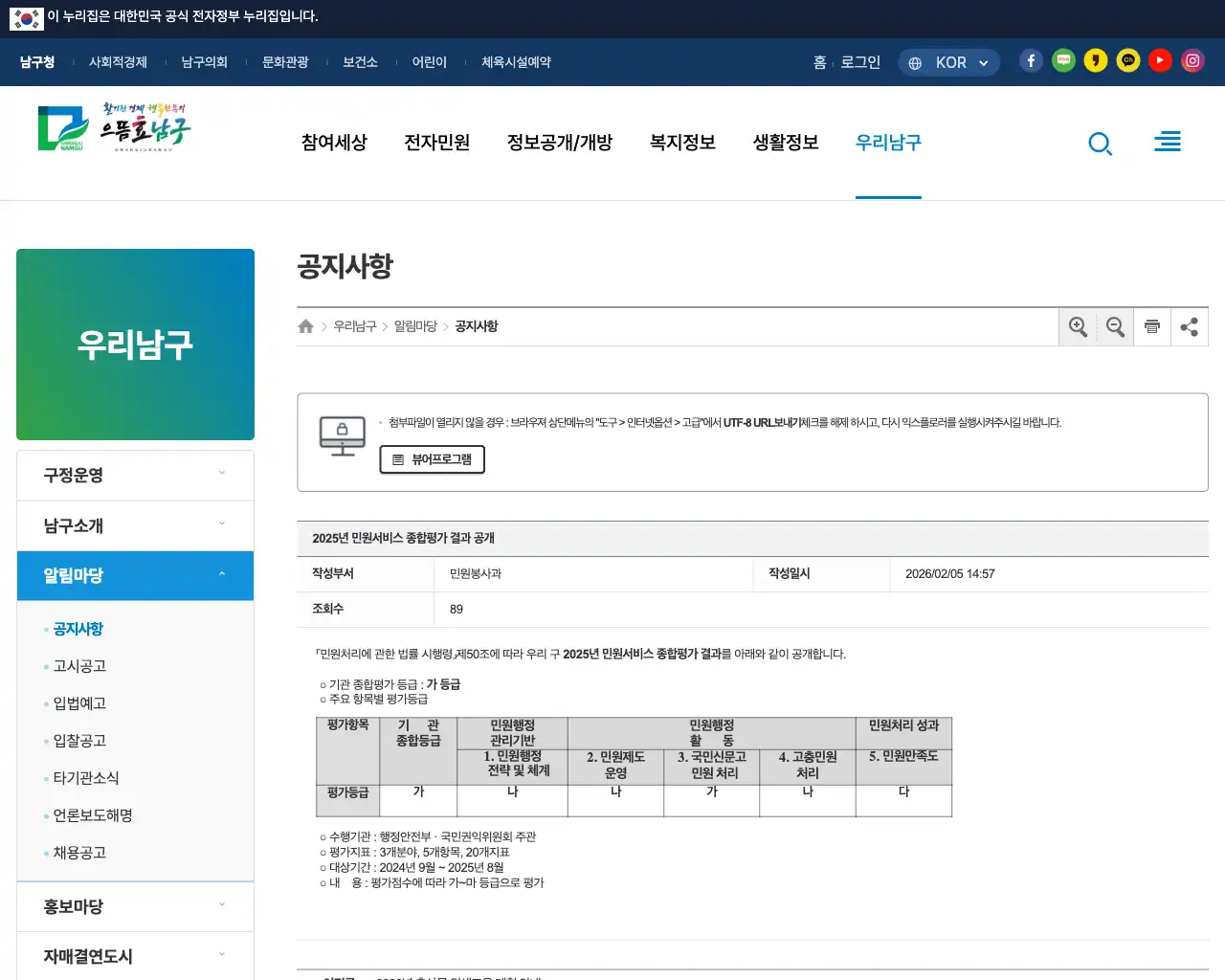The image size is (1225, 980).
Task: Zoom in on the notice text
Action: [1078, 326]
